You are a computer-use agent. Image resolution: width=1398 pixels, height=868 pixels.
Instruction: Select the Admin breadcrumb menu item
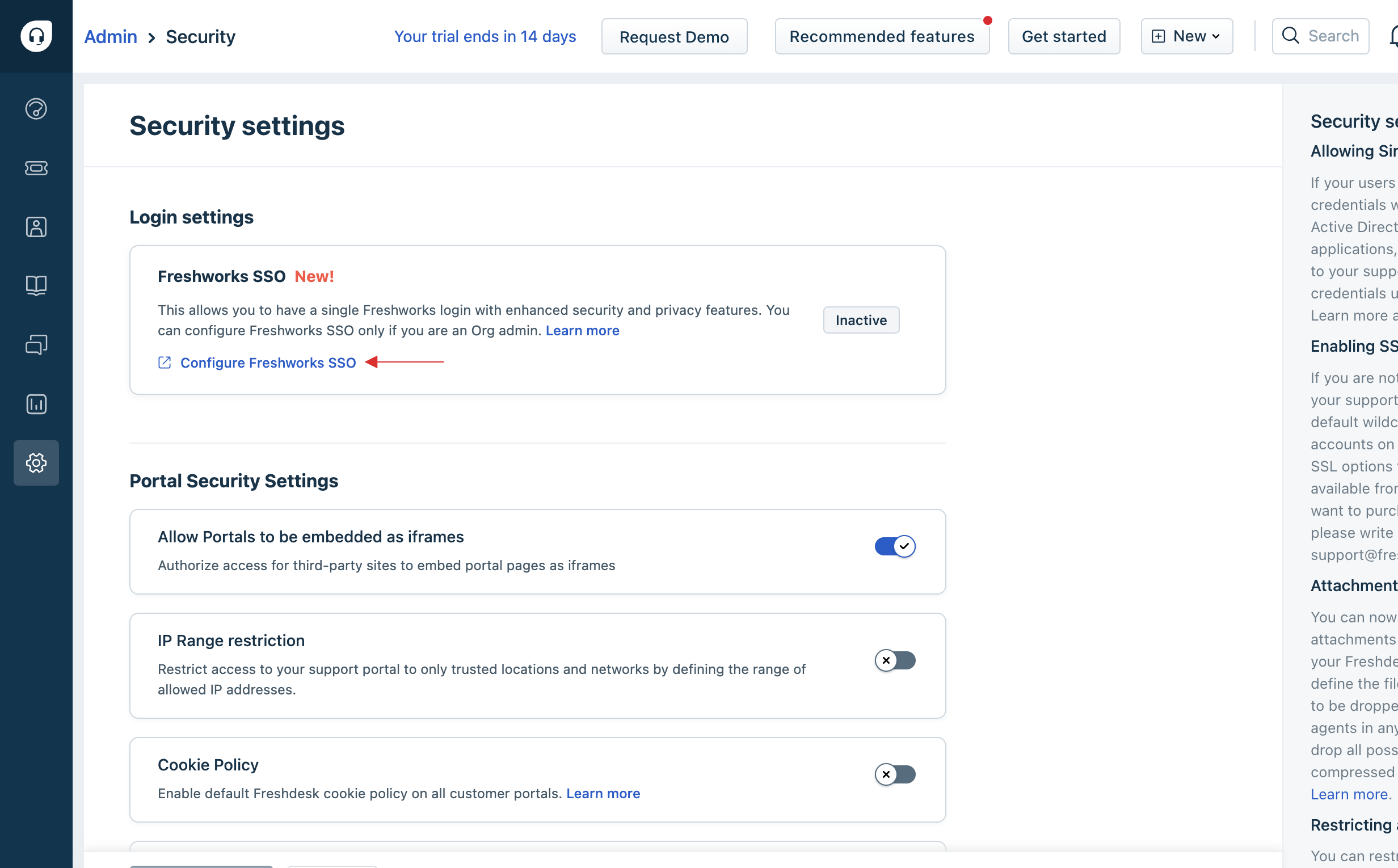(109, 36)
